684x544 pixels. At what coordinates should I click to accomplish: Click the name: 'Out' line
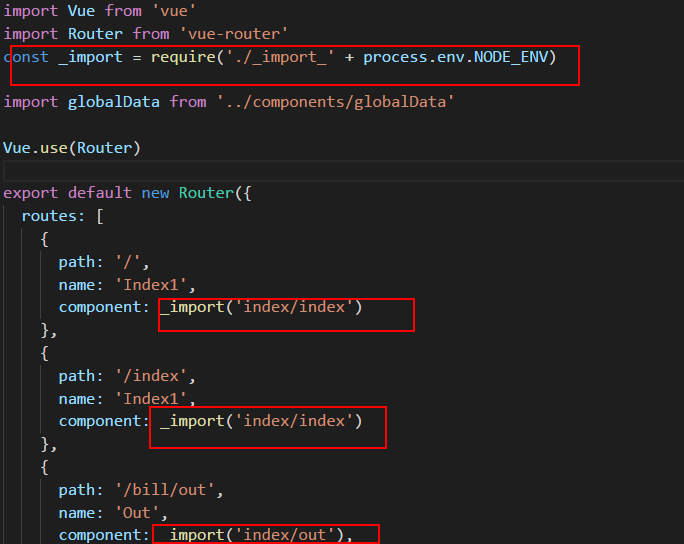pos(113,513)
